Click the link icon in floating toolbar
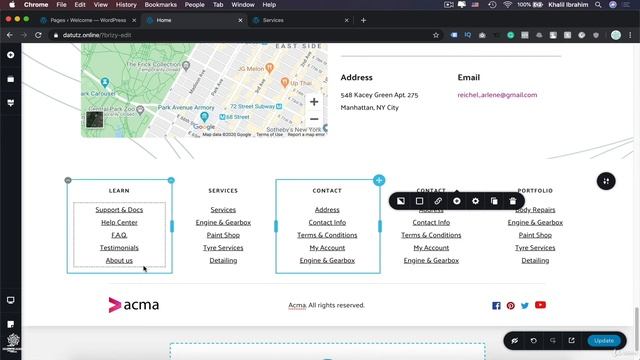Viewport: 640px width, 360px height. (438, 201)
